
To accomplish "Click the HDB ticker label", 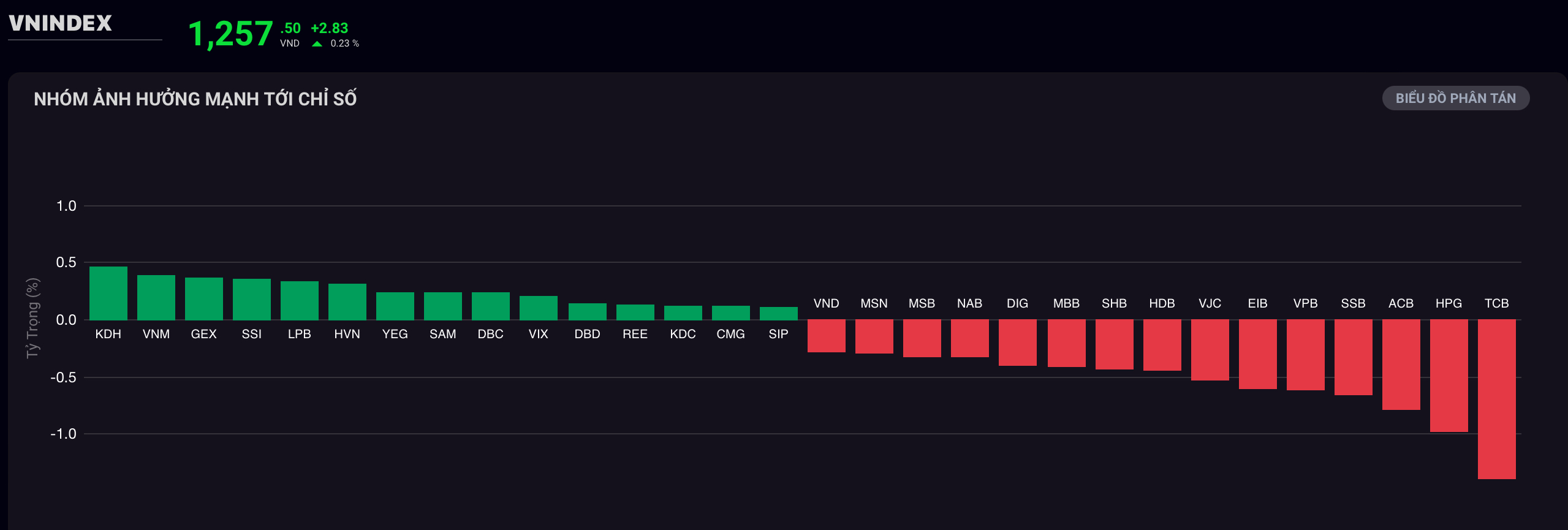I will tap(1162, 303).
